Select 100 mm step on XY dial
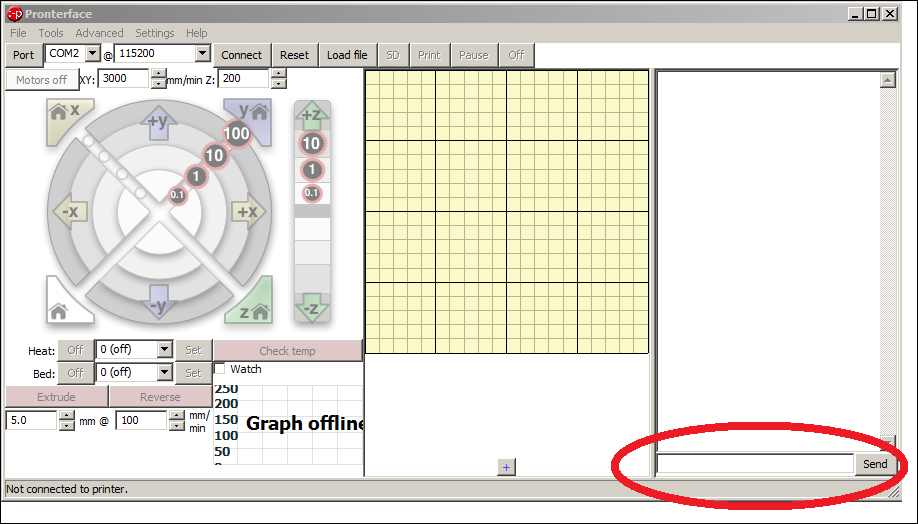The height and width of the screenshot is (524, 918). [x=237, y=133]
